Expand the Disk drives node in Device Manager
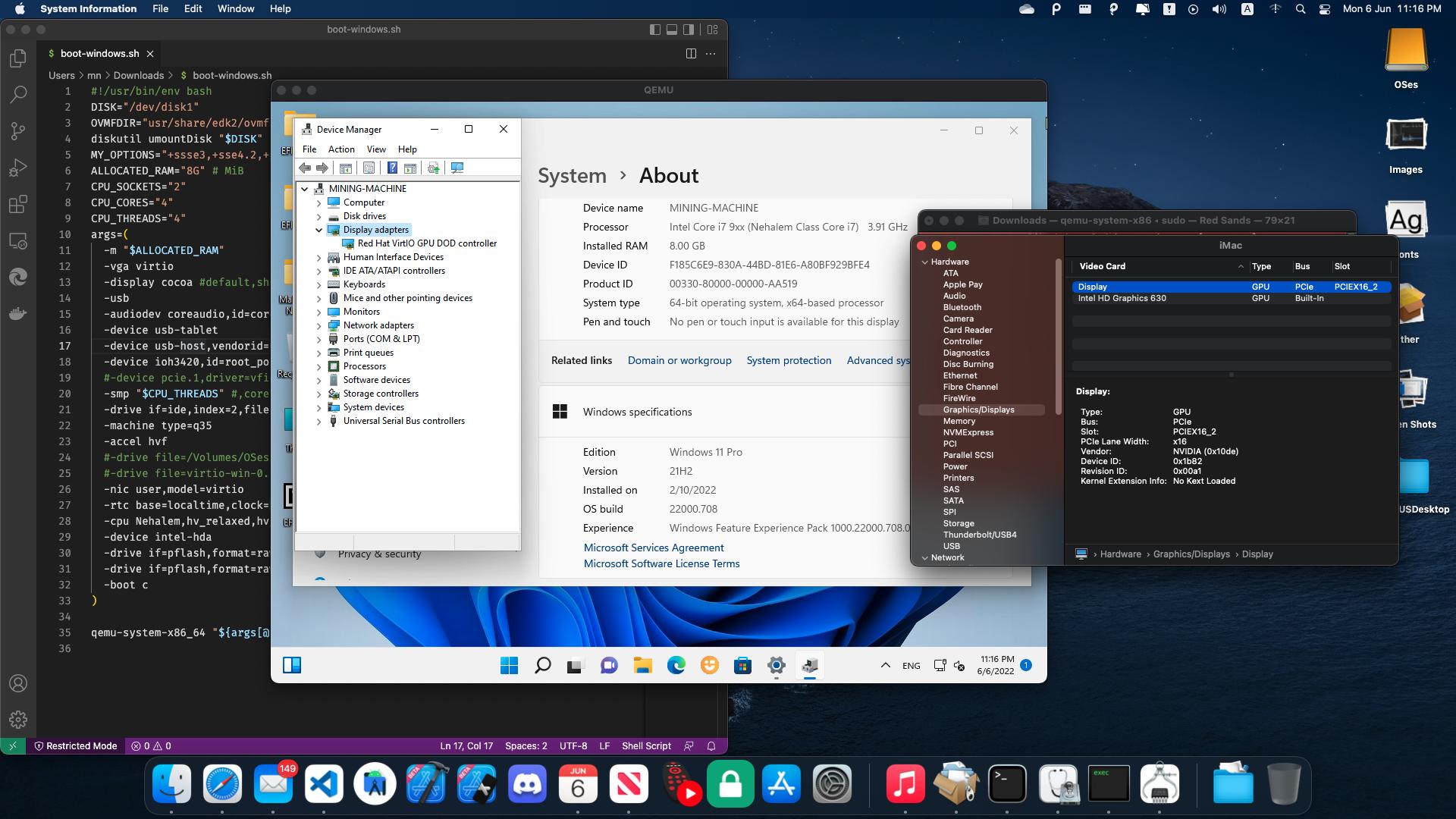Viewport: 1456px width, 819px height. coord(318,216)
